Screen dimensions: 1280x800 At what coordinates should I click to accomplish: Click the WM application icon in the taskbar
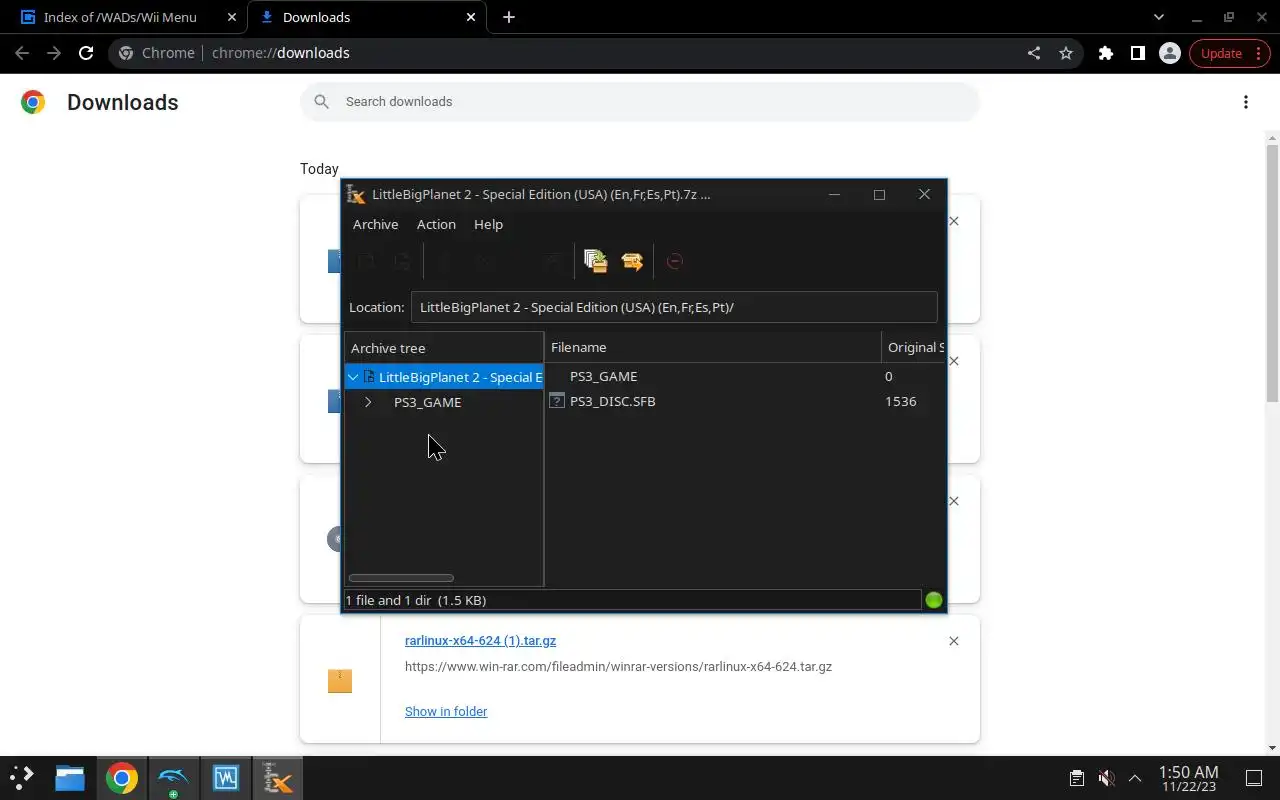click(226, 778)
